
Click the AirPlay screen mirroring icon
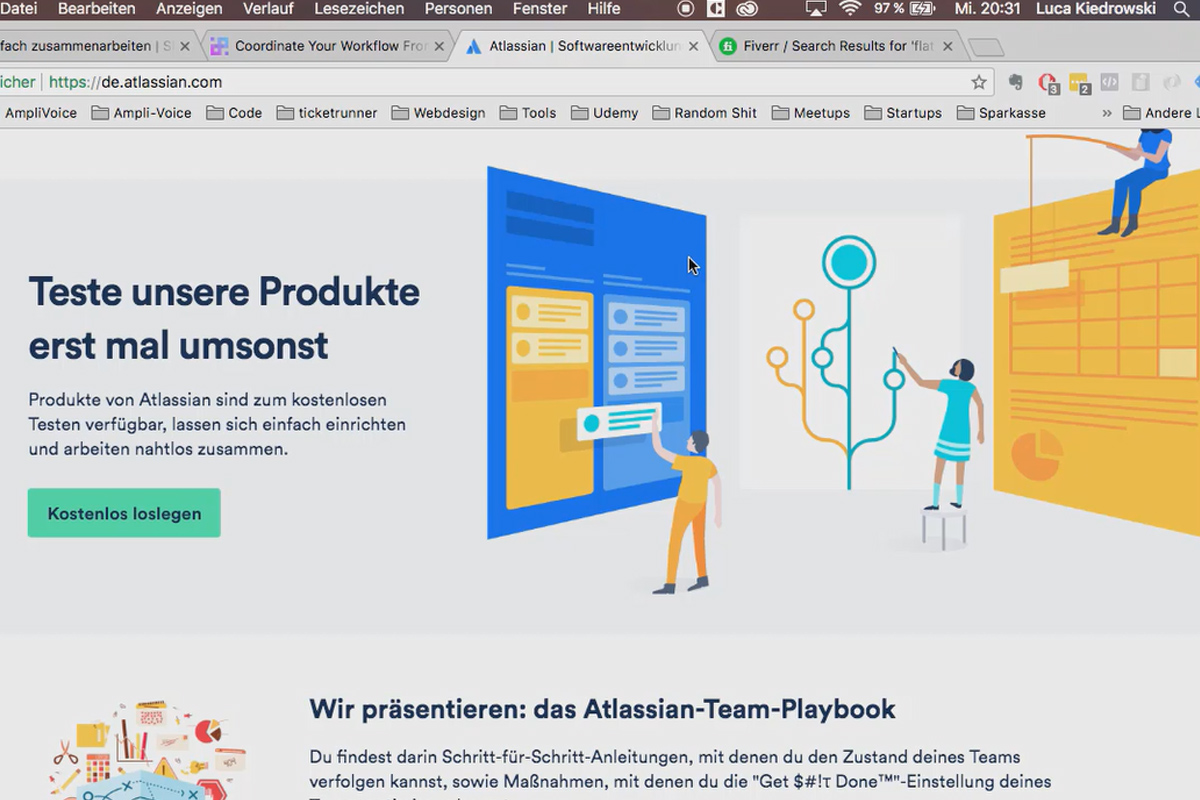pos(815,8)
